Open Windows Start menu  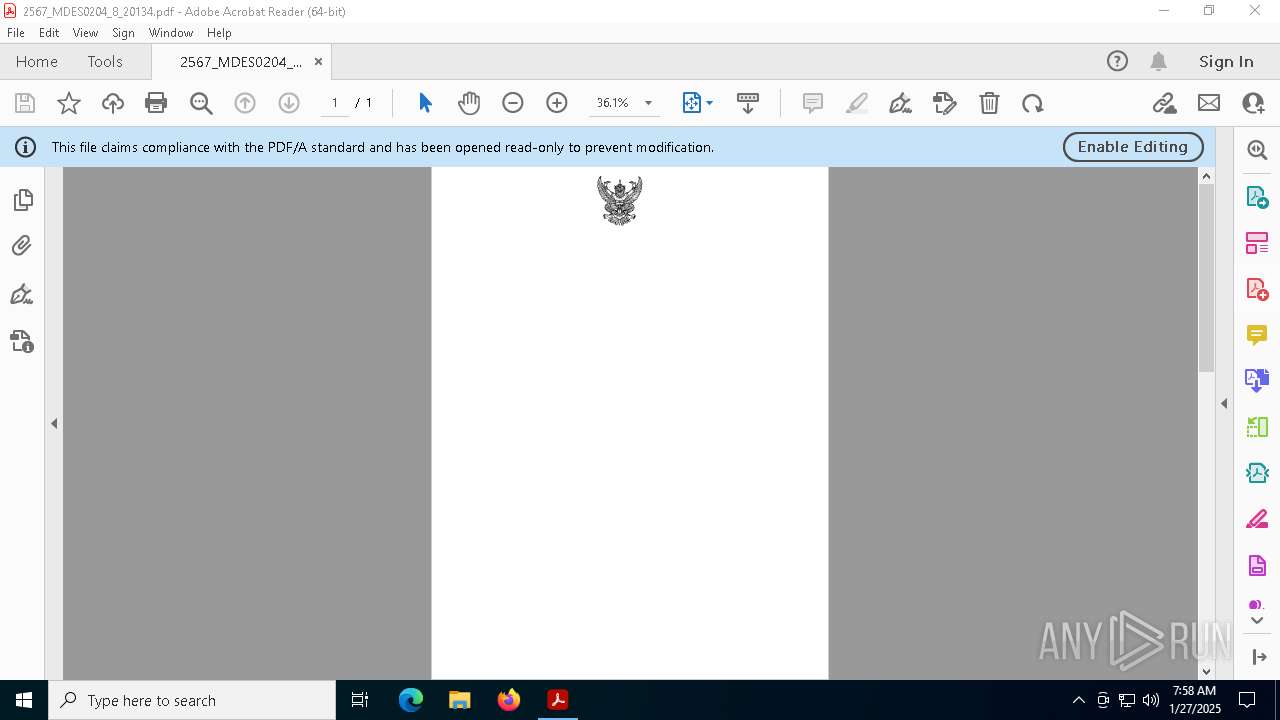click(x=24, y=700)
